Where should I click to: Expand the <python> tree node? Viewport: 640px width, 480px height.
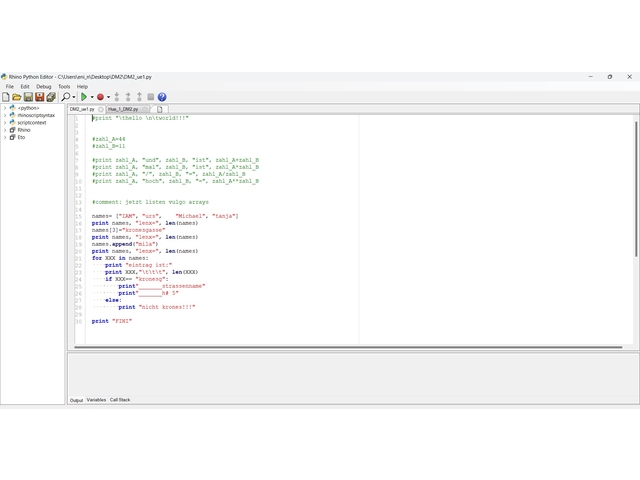tap(5, 108)
